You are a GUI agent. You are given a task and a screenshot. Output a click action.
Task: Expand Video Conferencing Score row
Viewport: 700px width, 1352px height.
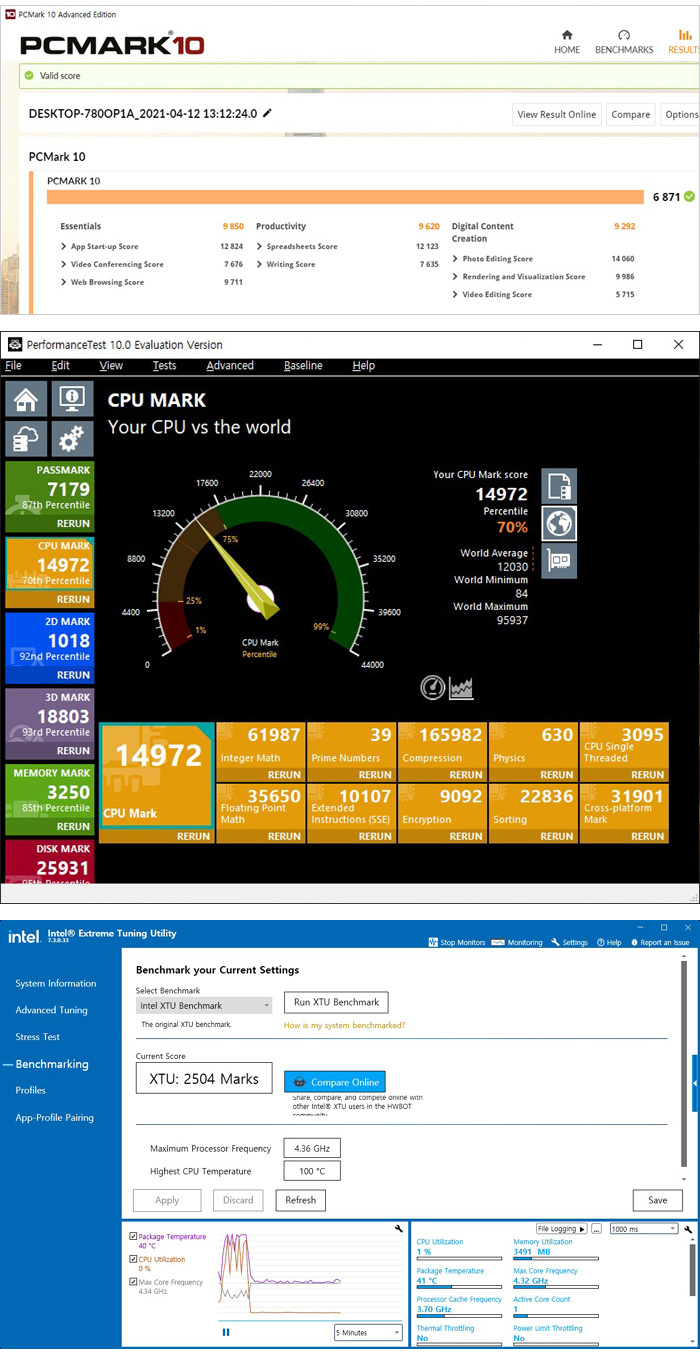click(x=65, y=264)
